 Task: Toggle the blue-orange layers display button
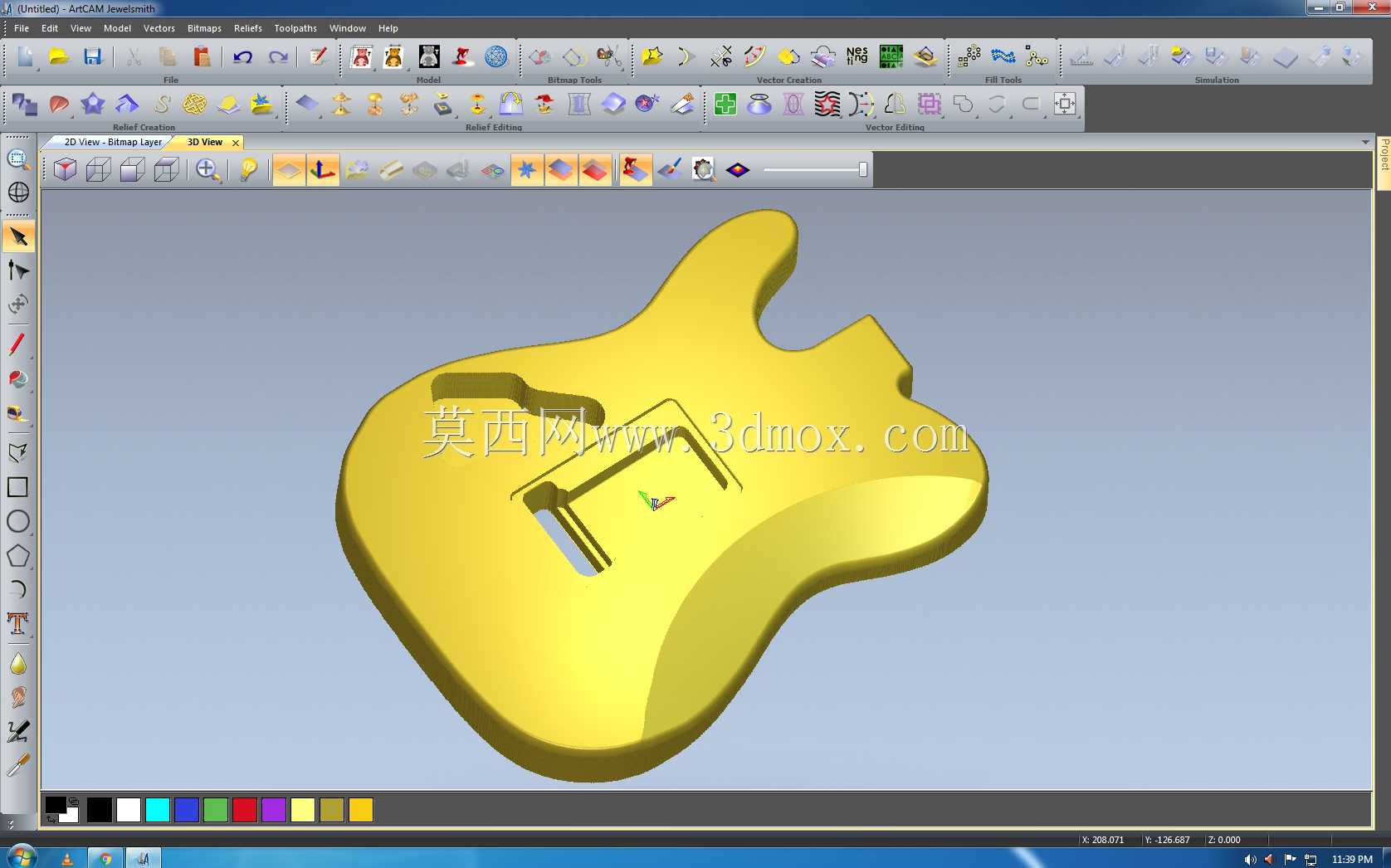click(561, 170)
